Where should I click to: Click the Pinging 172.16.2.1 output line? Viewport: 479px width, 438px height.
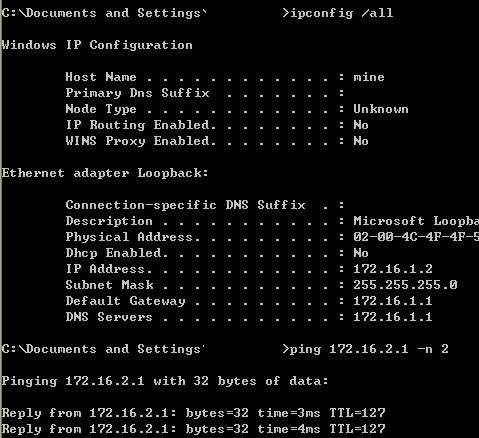165,381
